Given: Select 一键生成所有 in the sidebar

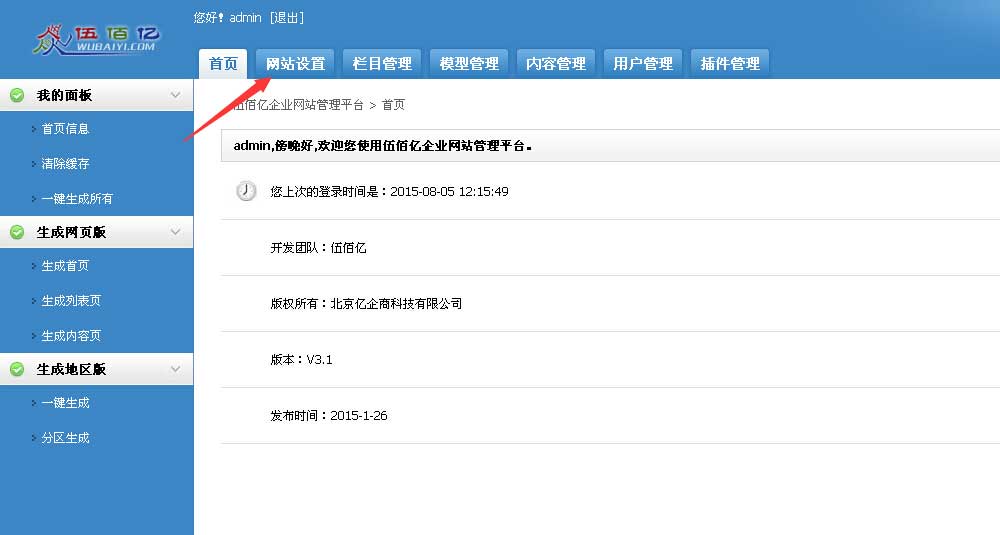Looking at the screenshot, I should pos(77,199).
